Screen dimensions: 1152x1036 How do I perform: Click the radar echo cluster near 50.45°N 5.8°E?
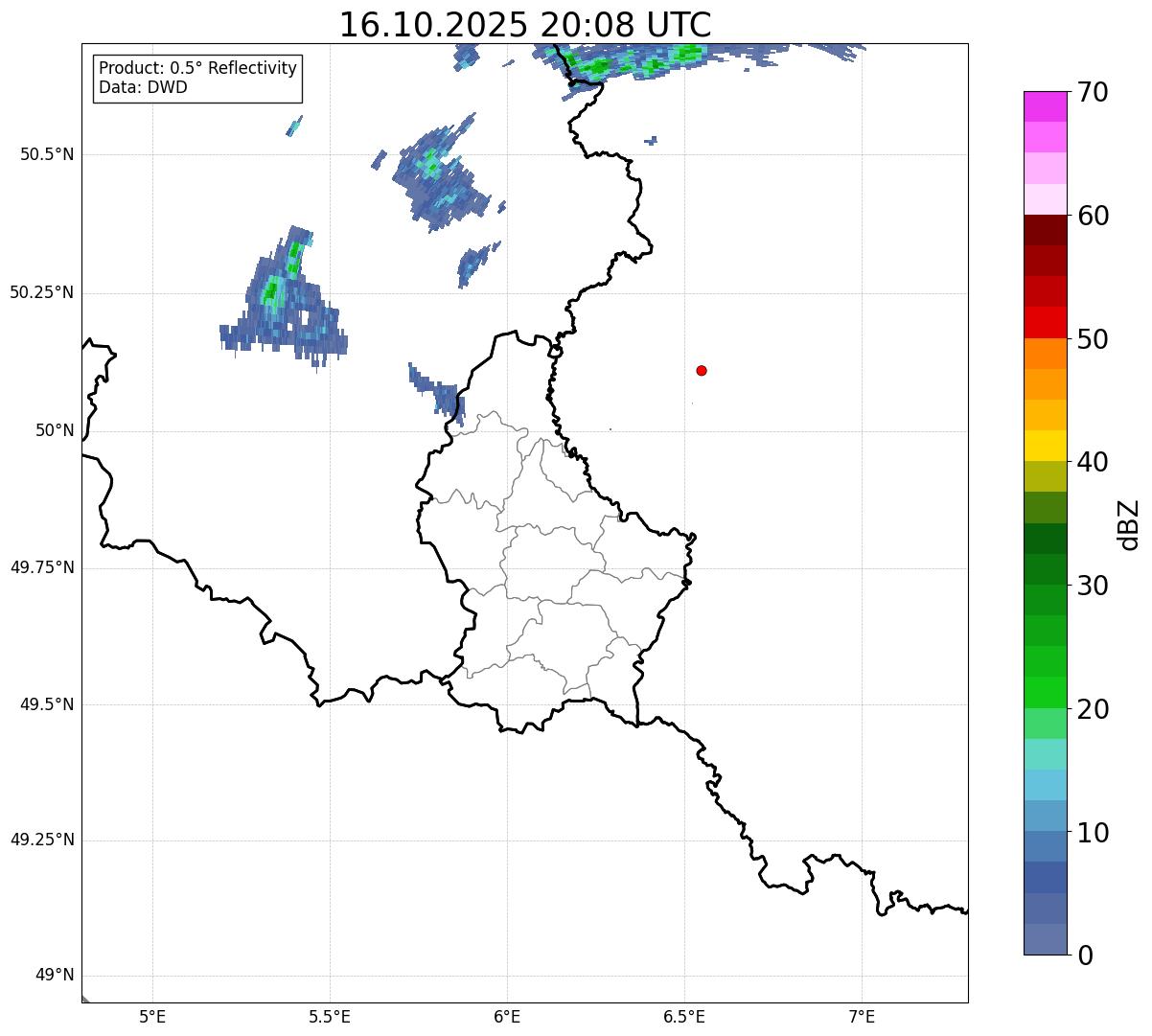pos(440,173)
